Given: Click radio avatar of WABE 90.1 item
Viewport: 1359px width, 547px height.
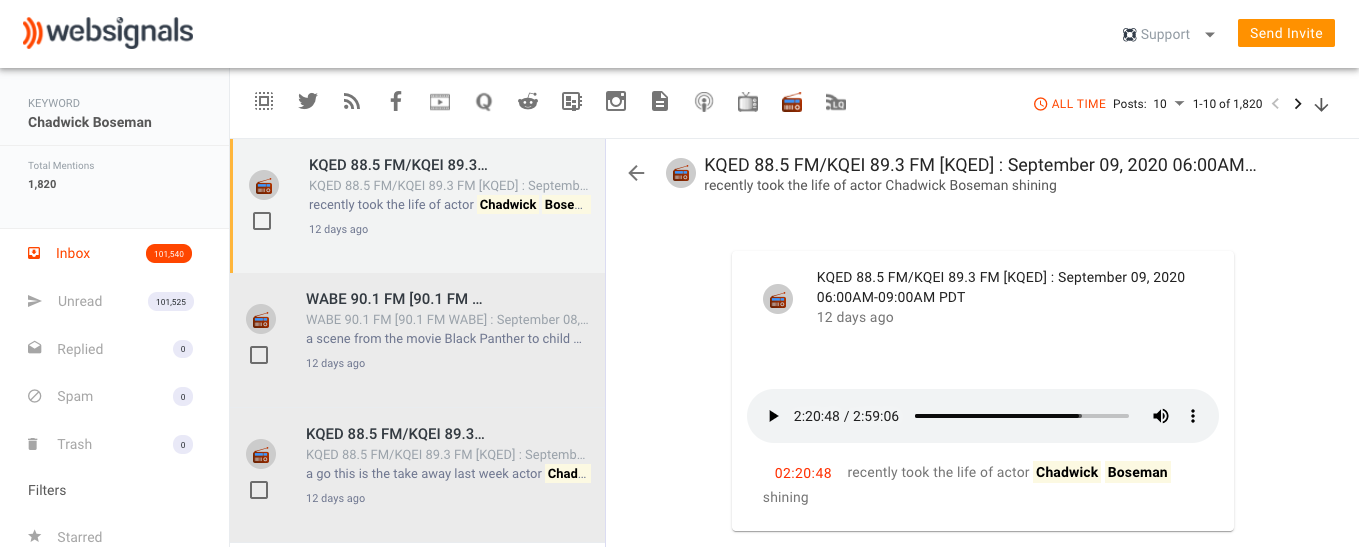Looking at the screenshot, I should pos(261,319).
